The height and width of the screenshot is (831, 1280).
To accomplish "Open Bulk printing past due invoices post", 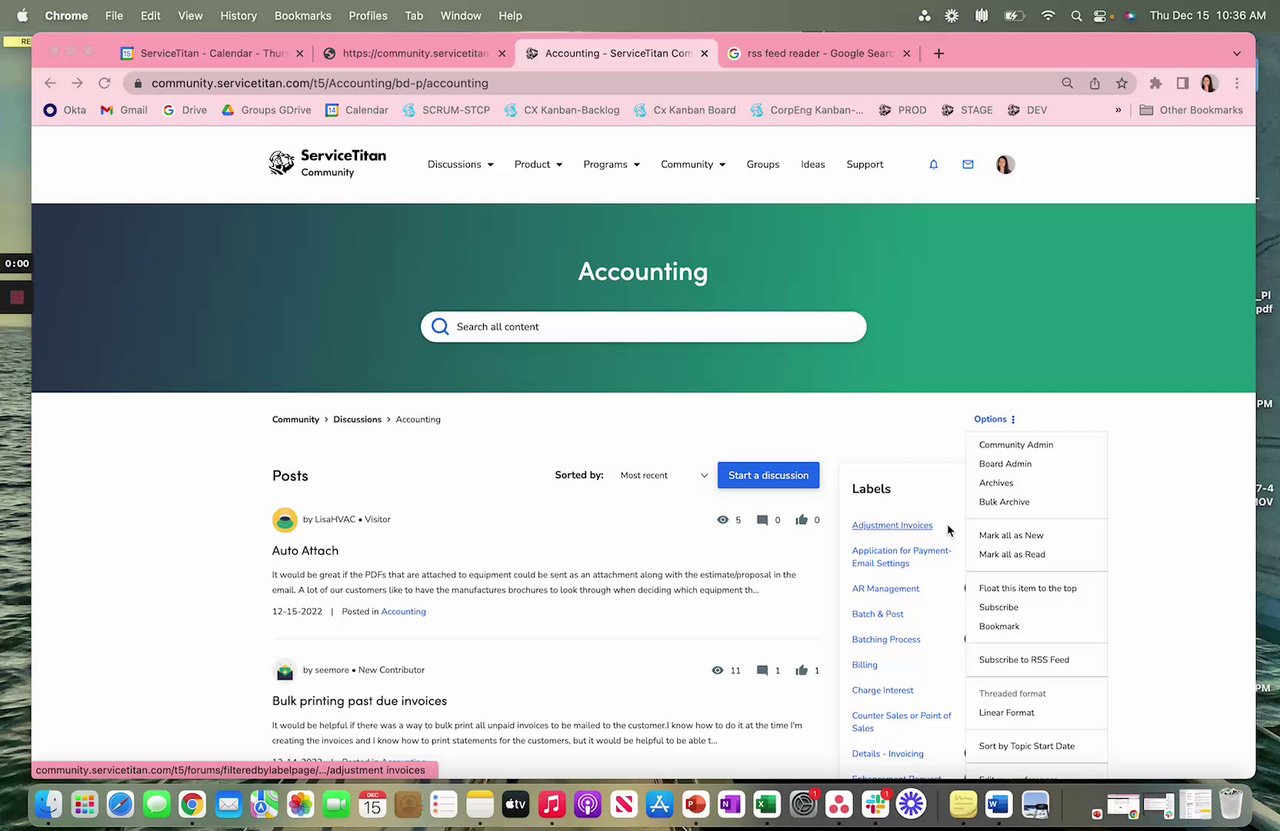I will 359,701.
